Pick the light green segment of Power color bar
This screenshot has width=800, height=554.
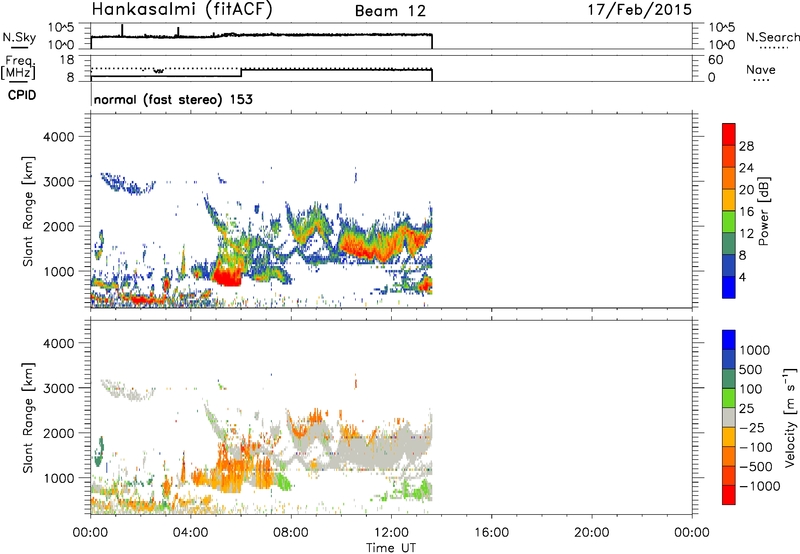729,222
